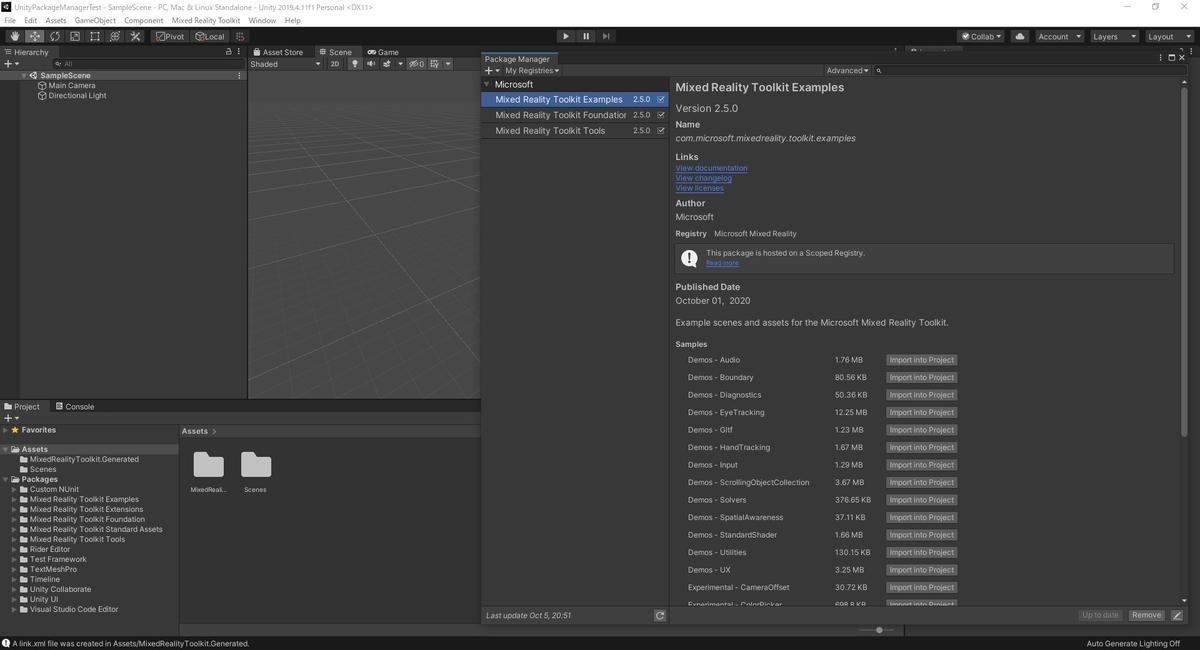Viewport: 1200px width, 650px height.
Task: Toggle scene lighting bulb icon
Action: click(354, 64)
